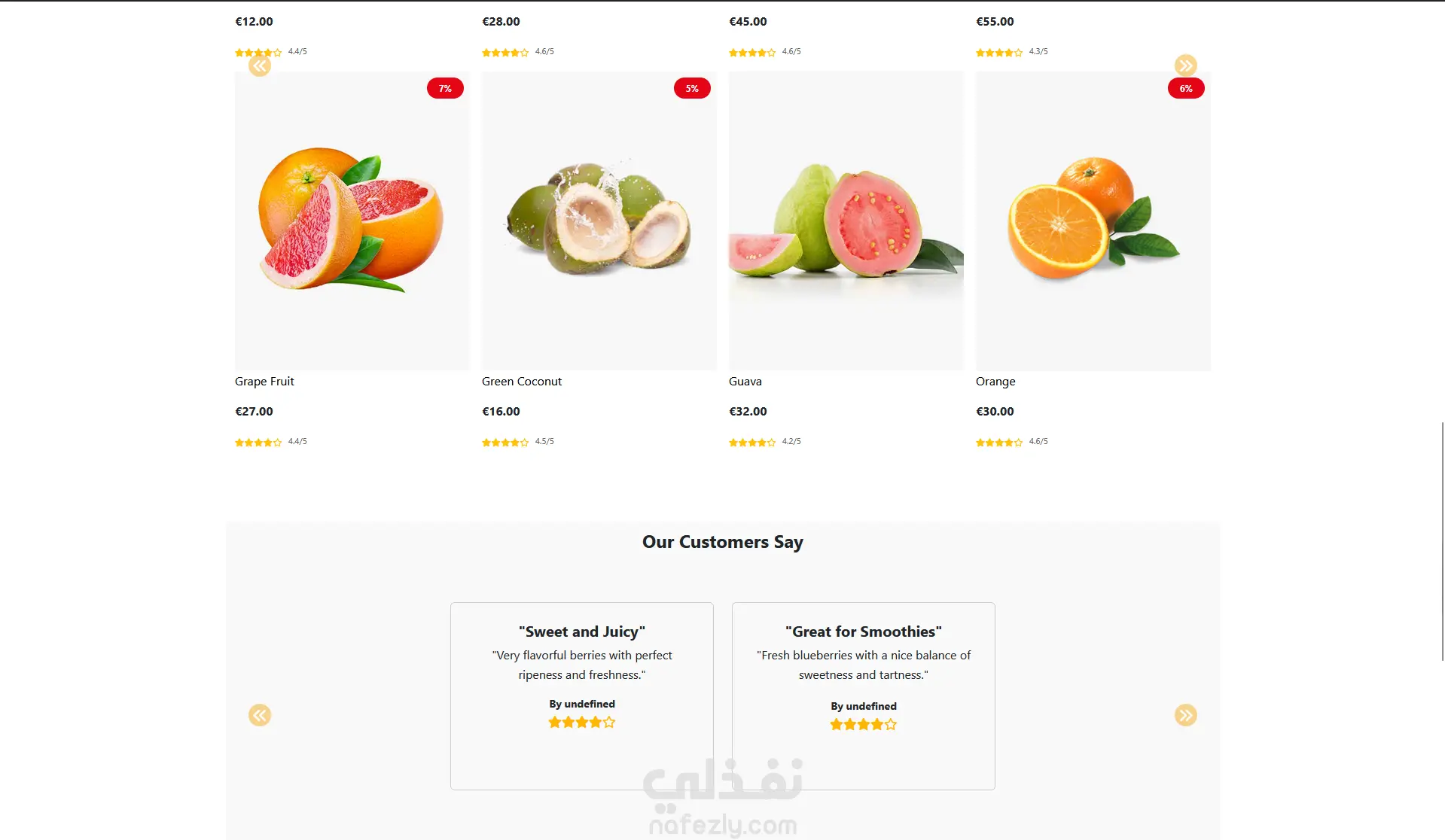Advance to next customer testimonial
Screen dimensions: 1445x840
1186,715
